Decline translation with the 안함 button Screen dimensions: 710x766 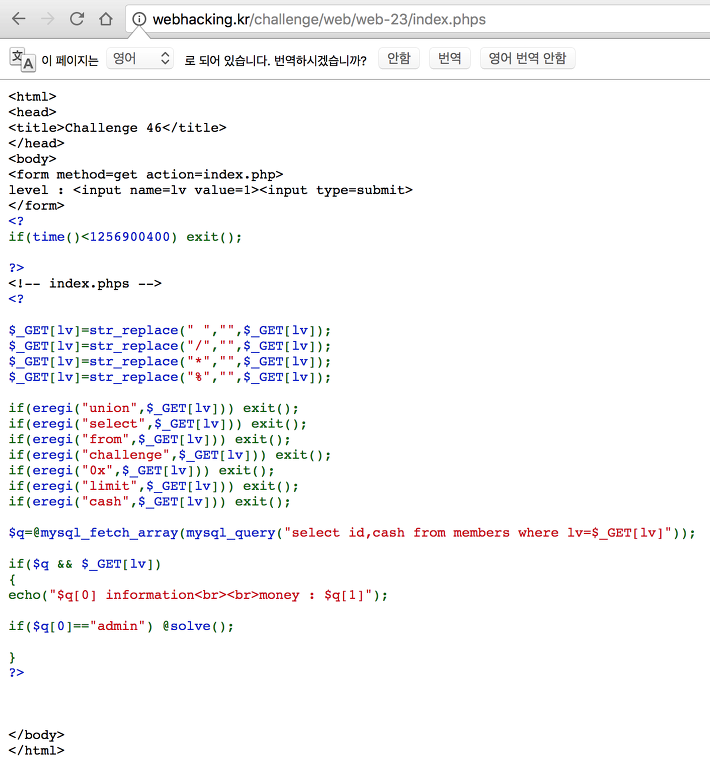click(399, 59)
